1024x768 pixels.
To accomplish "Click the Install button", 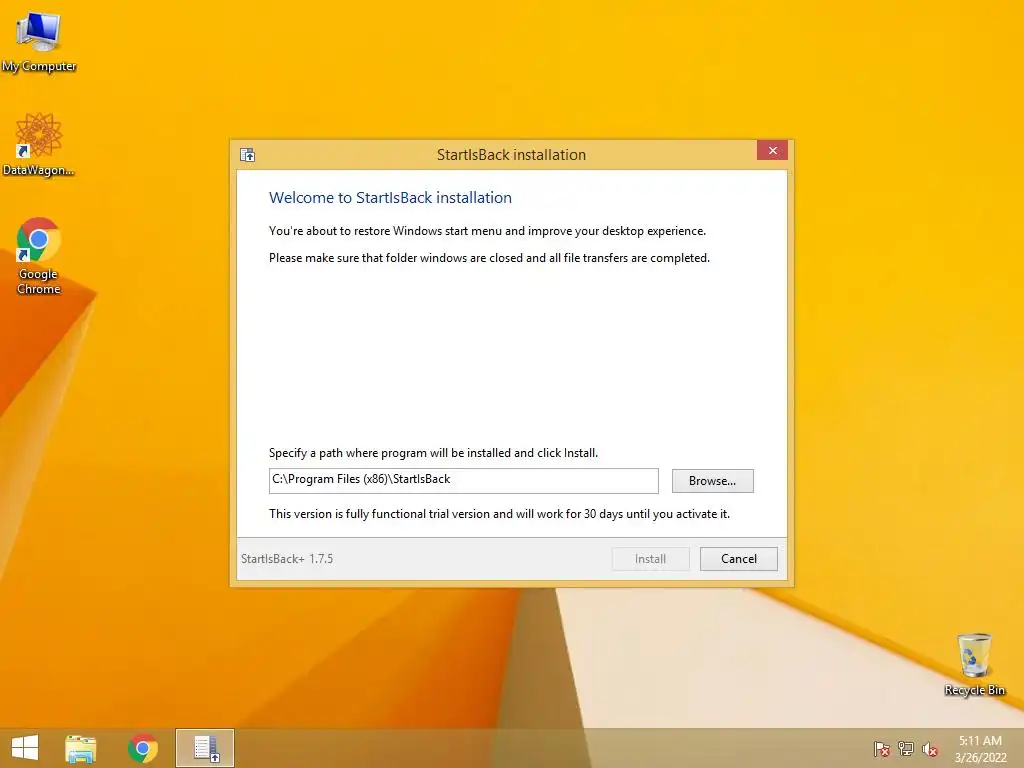I will pos(650,559).
